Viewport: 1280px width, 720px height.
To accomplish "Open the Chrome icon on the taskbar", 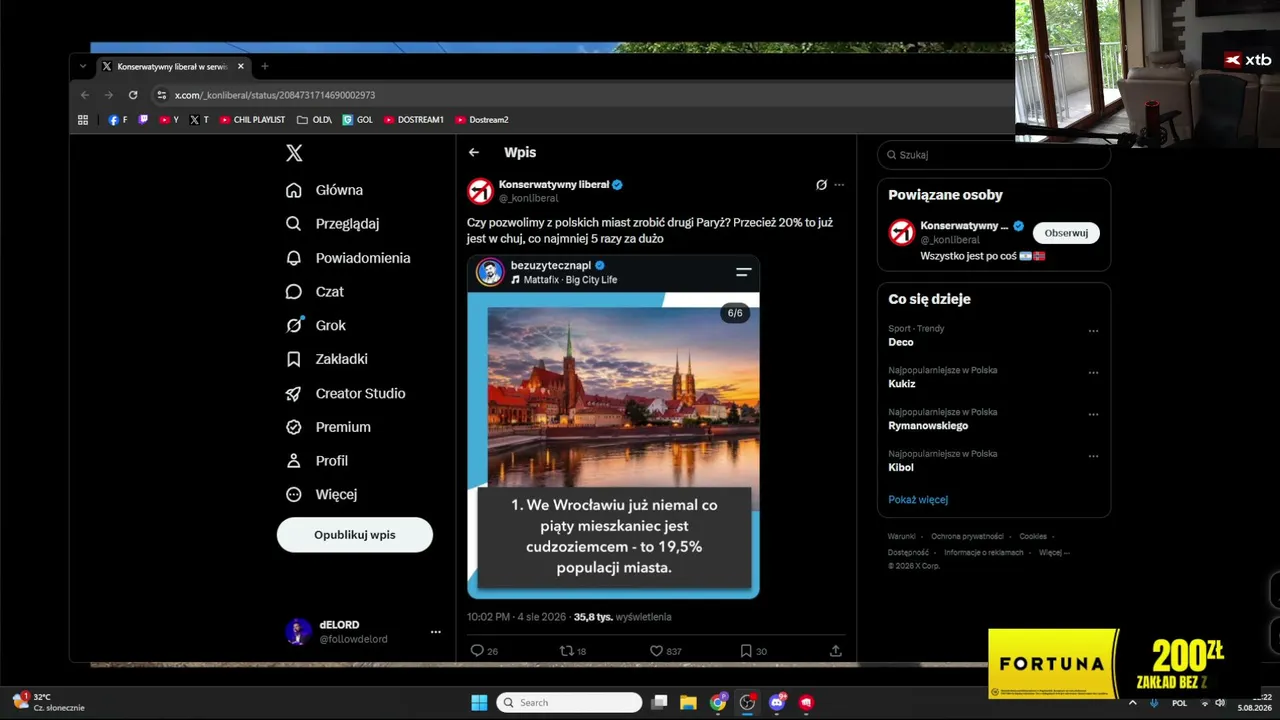I will click(x=718, y=703).
